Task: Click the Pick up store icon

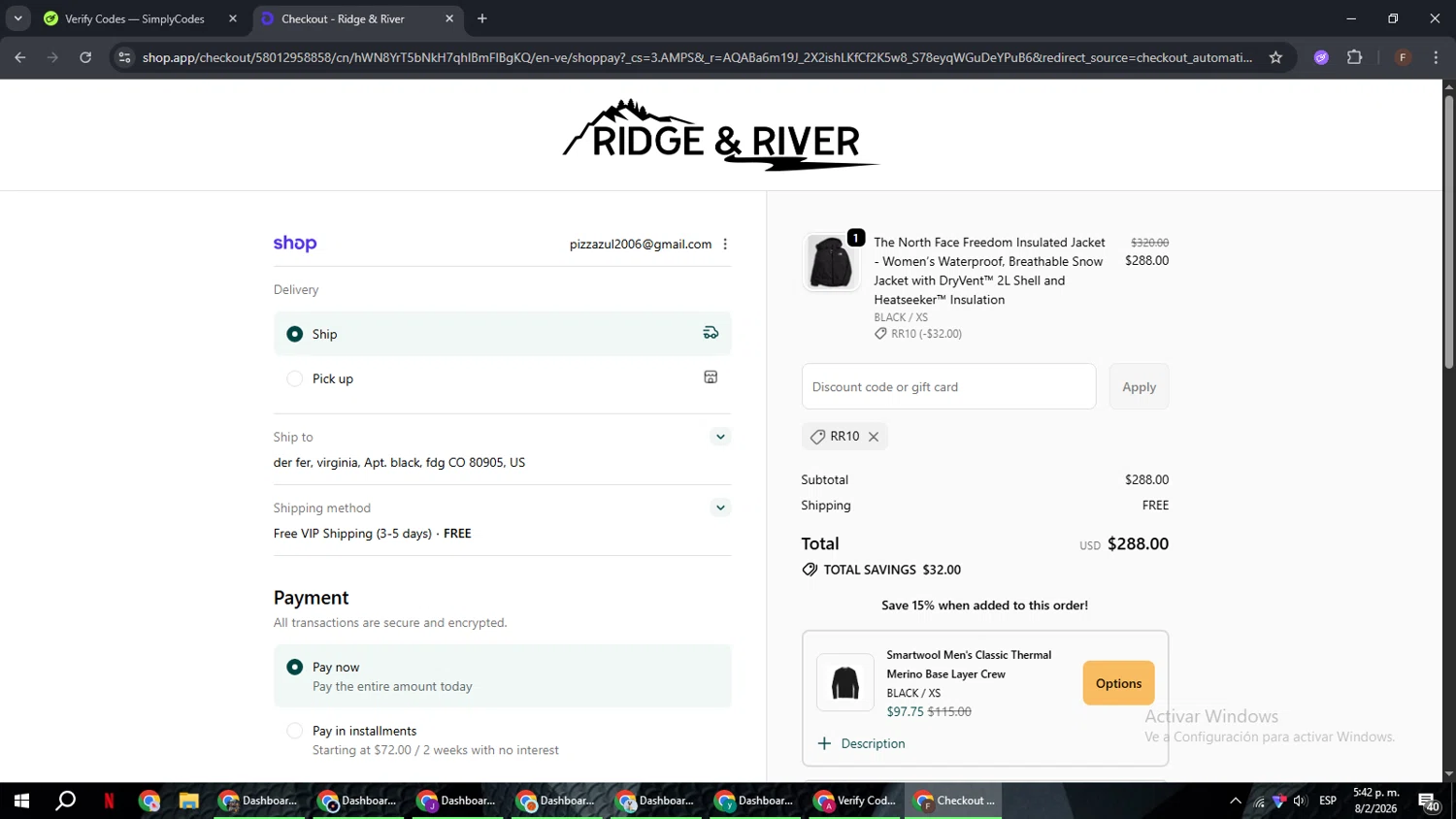Action: [x=711, y=377]
